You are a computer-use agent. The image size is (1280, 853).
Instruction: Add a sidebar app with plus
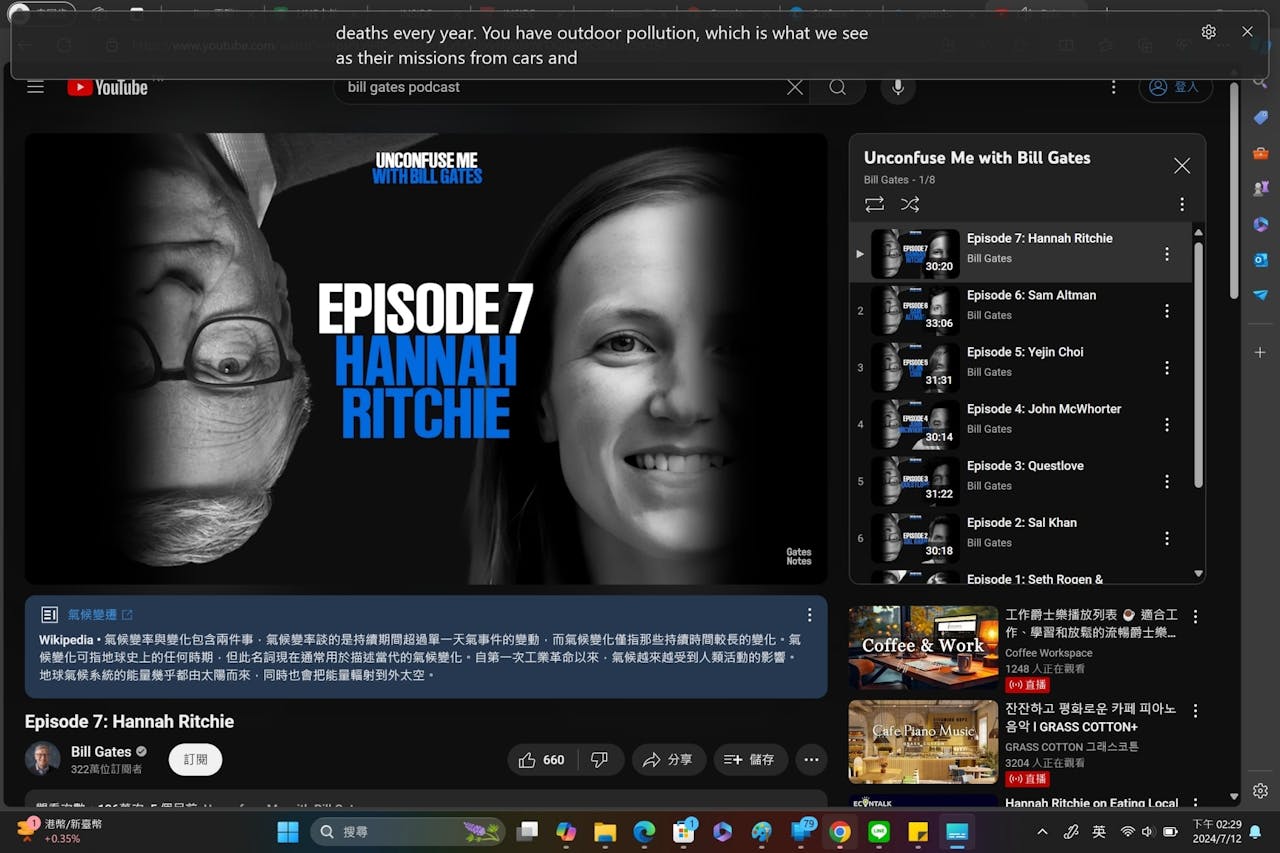[1260, 352]
